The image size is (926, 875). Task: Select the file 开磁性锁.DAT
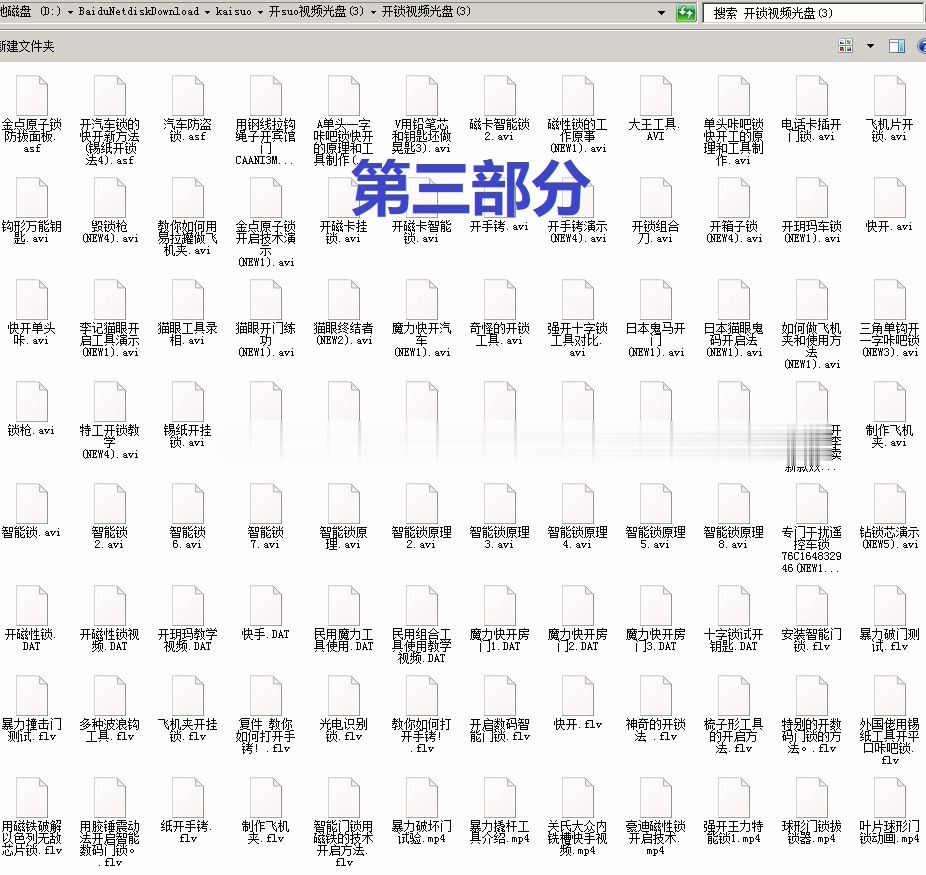coord(32,619)
